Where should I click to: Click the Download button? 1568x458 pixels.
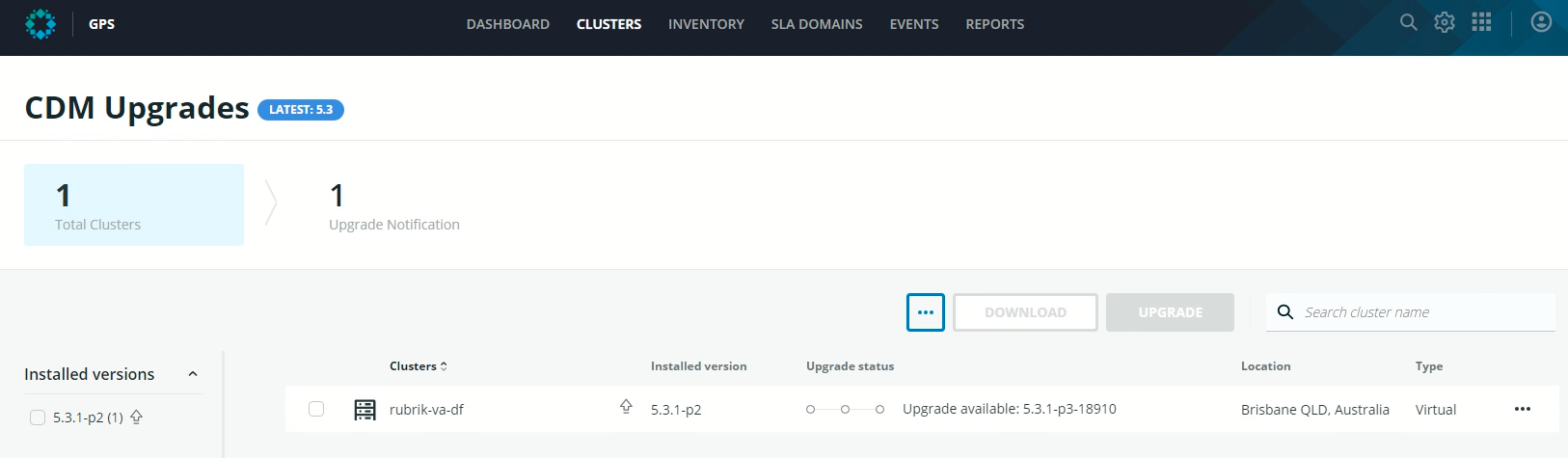(1025, 312)
